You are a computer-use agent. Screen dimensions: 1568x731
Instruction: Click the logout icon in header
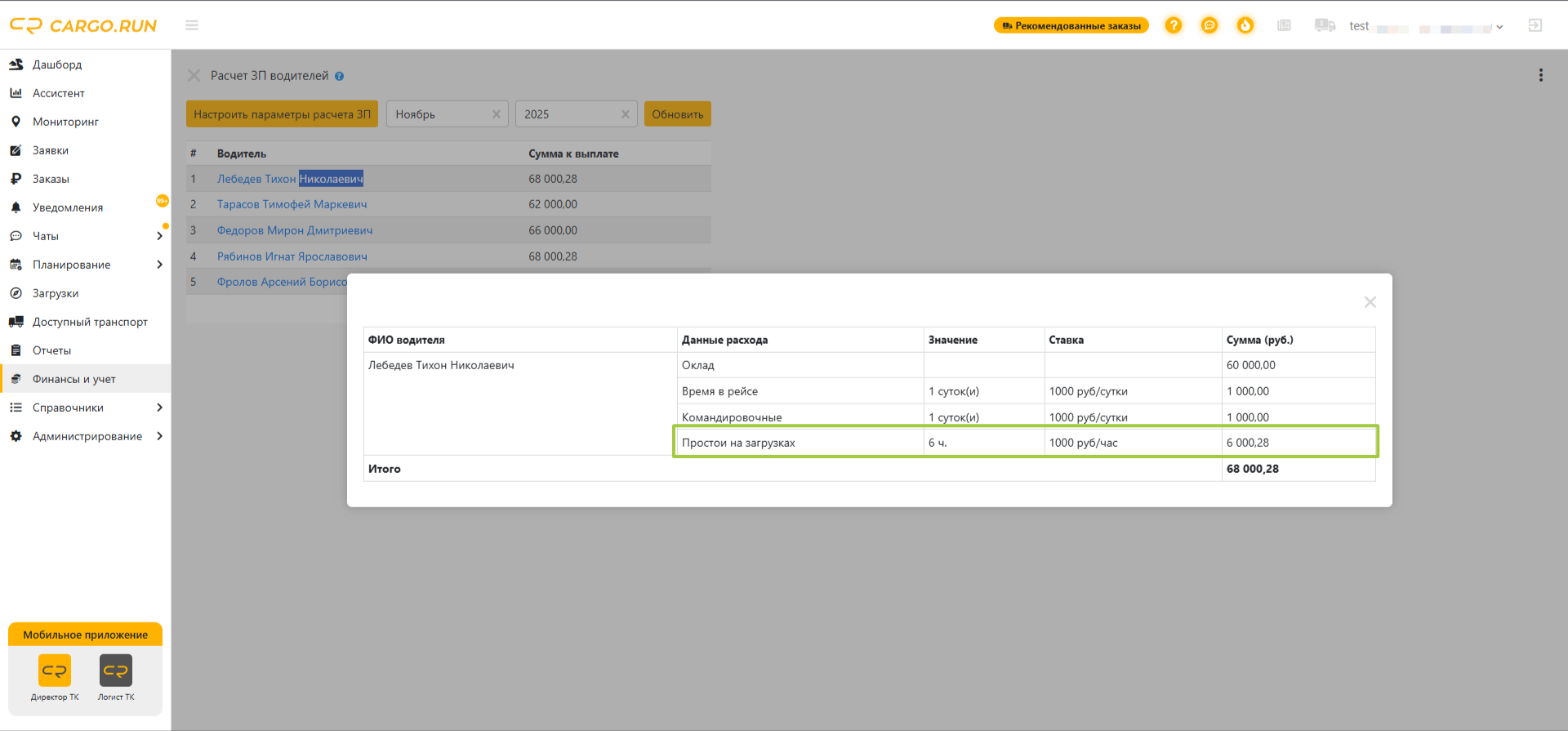tap(1535, 25)
